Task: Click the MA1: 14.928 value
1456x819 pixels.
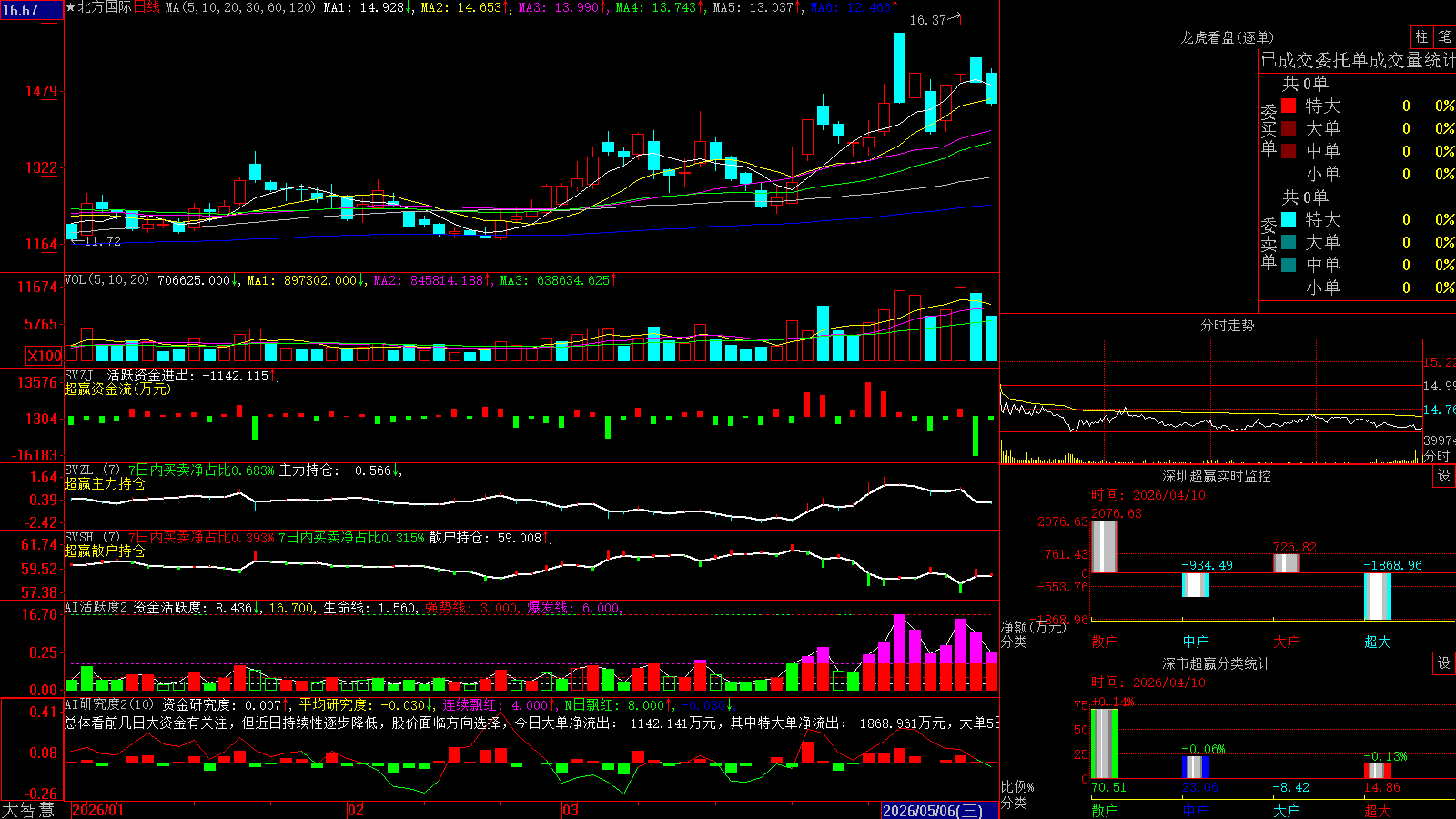Action: (x=367, y=7)
